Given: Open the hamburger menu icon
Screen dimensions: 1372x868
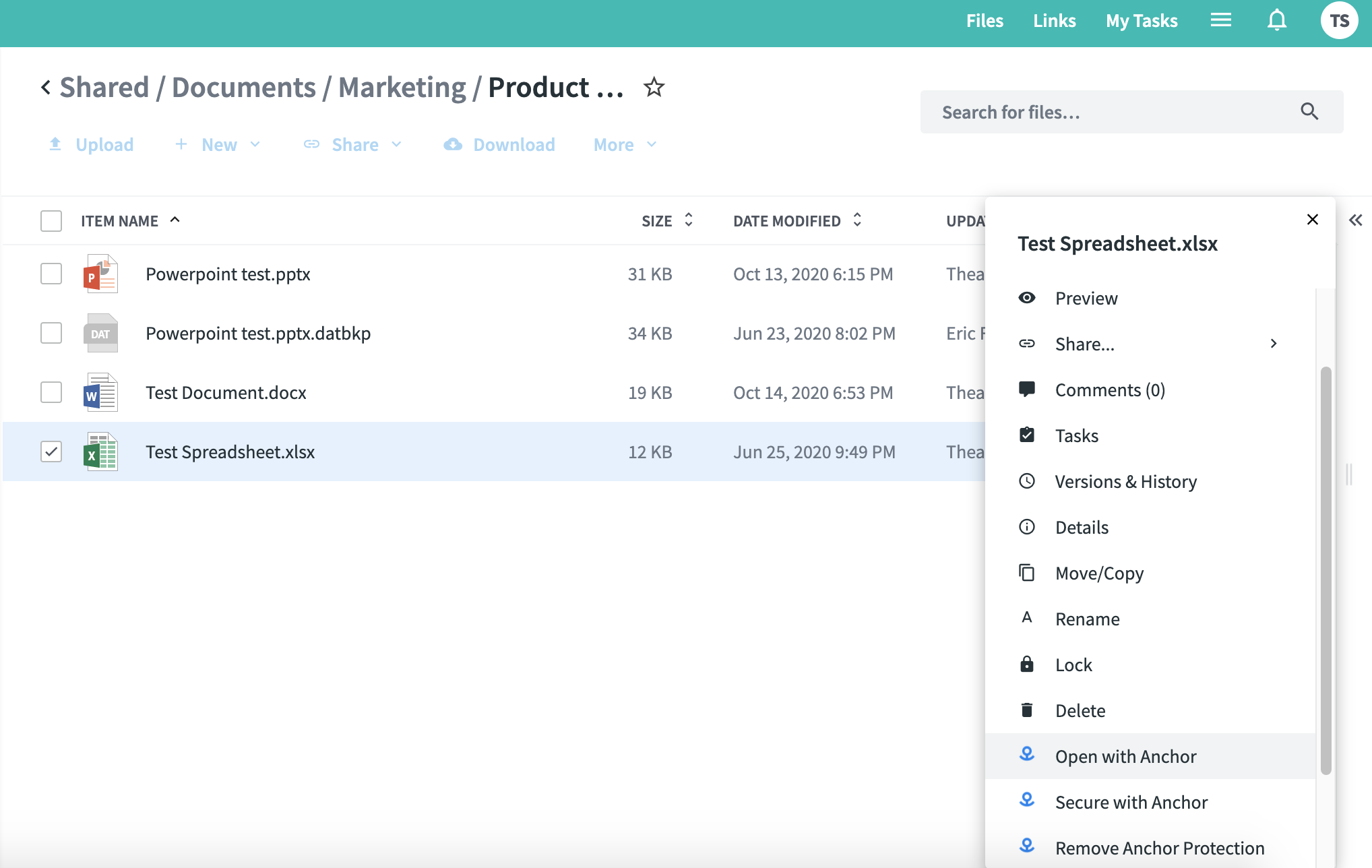Looking at the screenshot, I should pyautogui.click(x=1220, y=20).
